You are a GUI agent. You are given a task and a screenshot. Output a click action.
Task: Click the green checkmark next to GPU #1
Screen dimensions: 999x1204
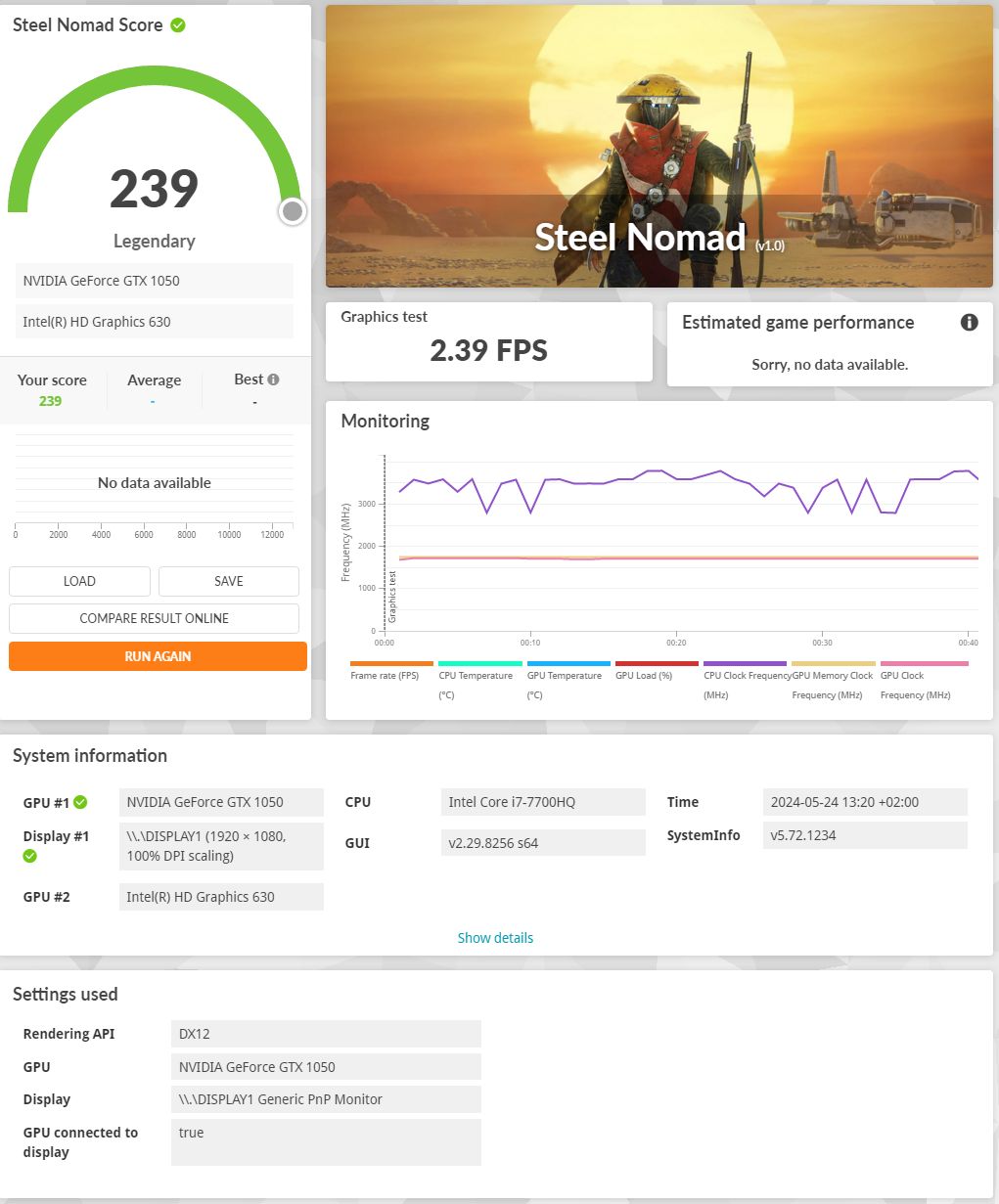click(80, 802)
